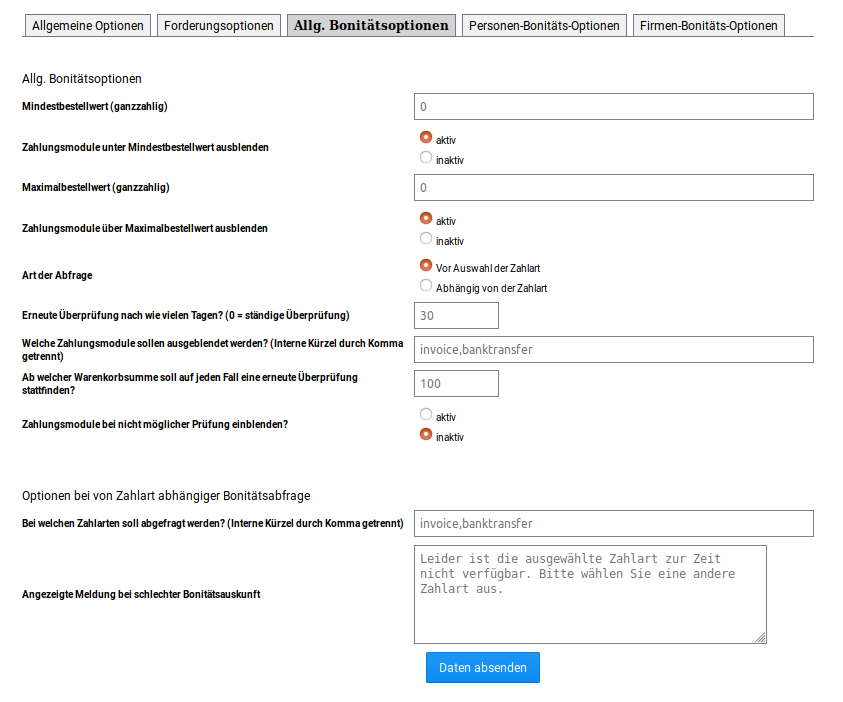The height and width of the screenshot is (702, 843).
Task: Click the Mindestbestellwert input field
Action: (613, 106)
